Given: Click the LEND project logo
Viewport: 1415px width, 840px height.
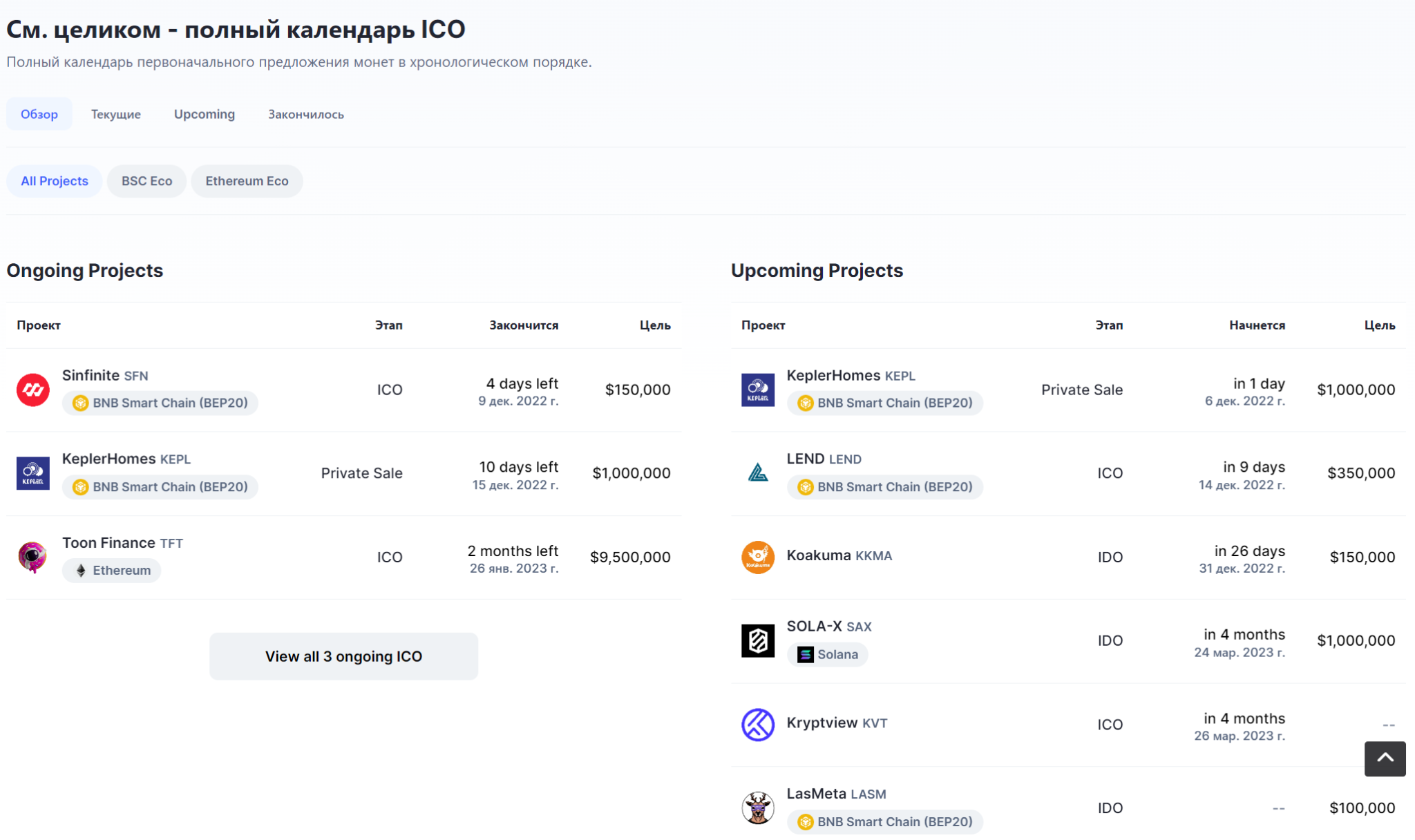Looking at the screenshot, I should tap(757, 472).
